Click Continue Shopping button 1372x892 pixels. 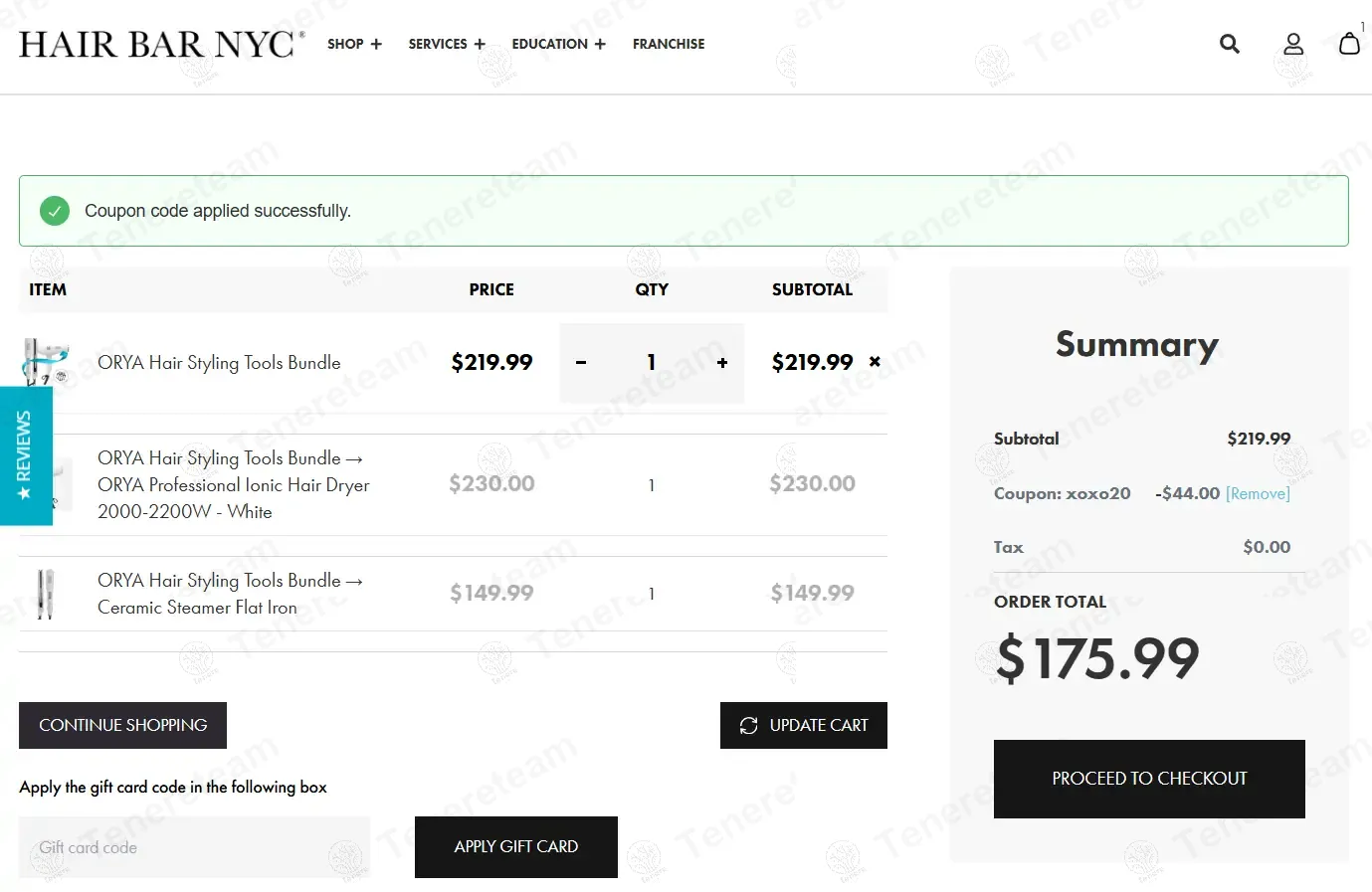[122, 725]
